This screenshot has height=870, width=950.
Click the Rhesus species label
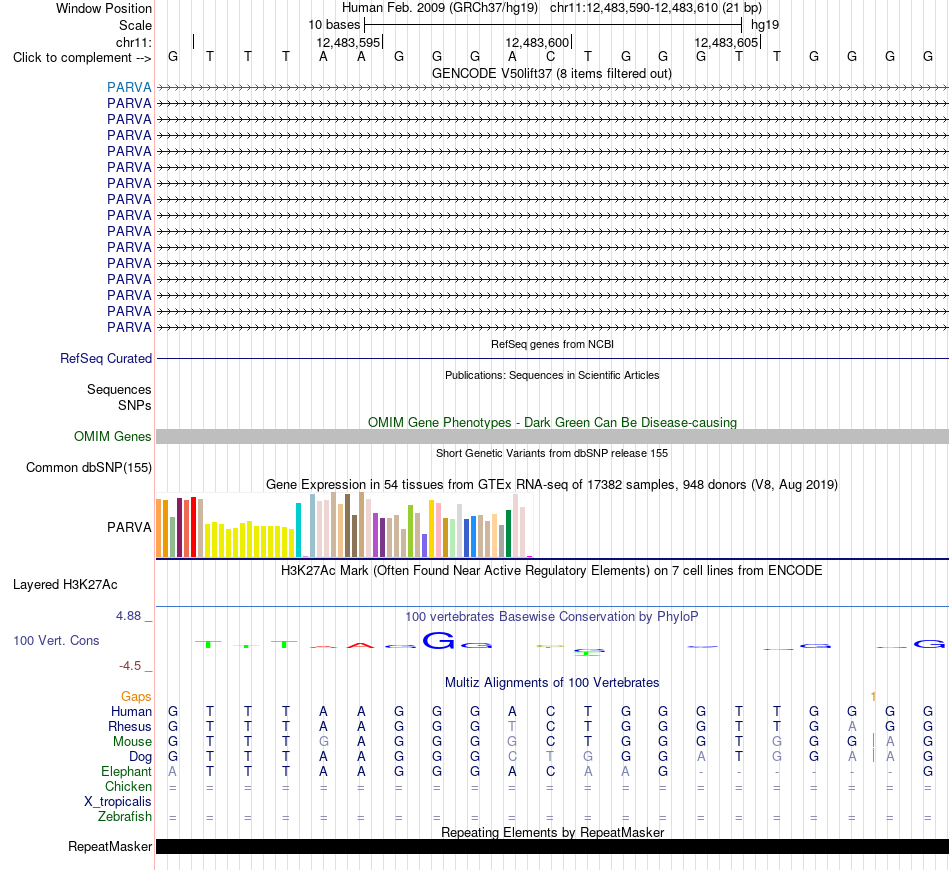[130, 726]
